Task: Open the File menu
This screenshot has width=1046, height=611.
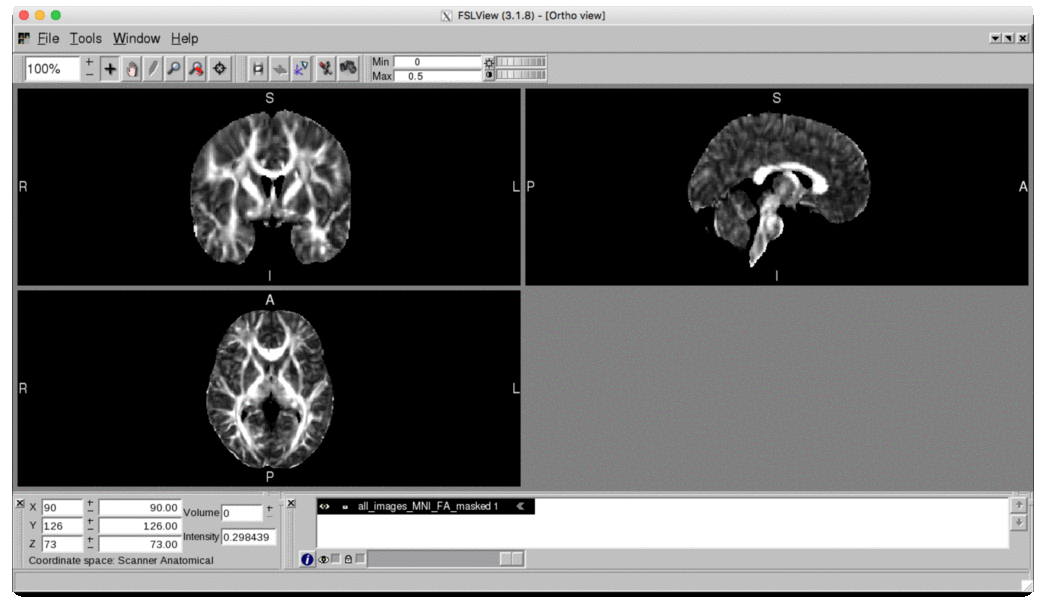Action: [48, 39]
